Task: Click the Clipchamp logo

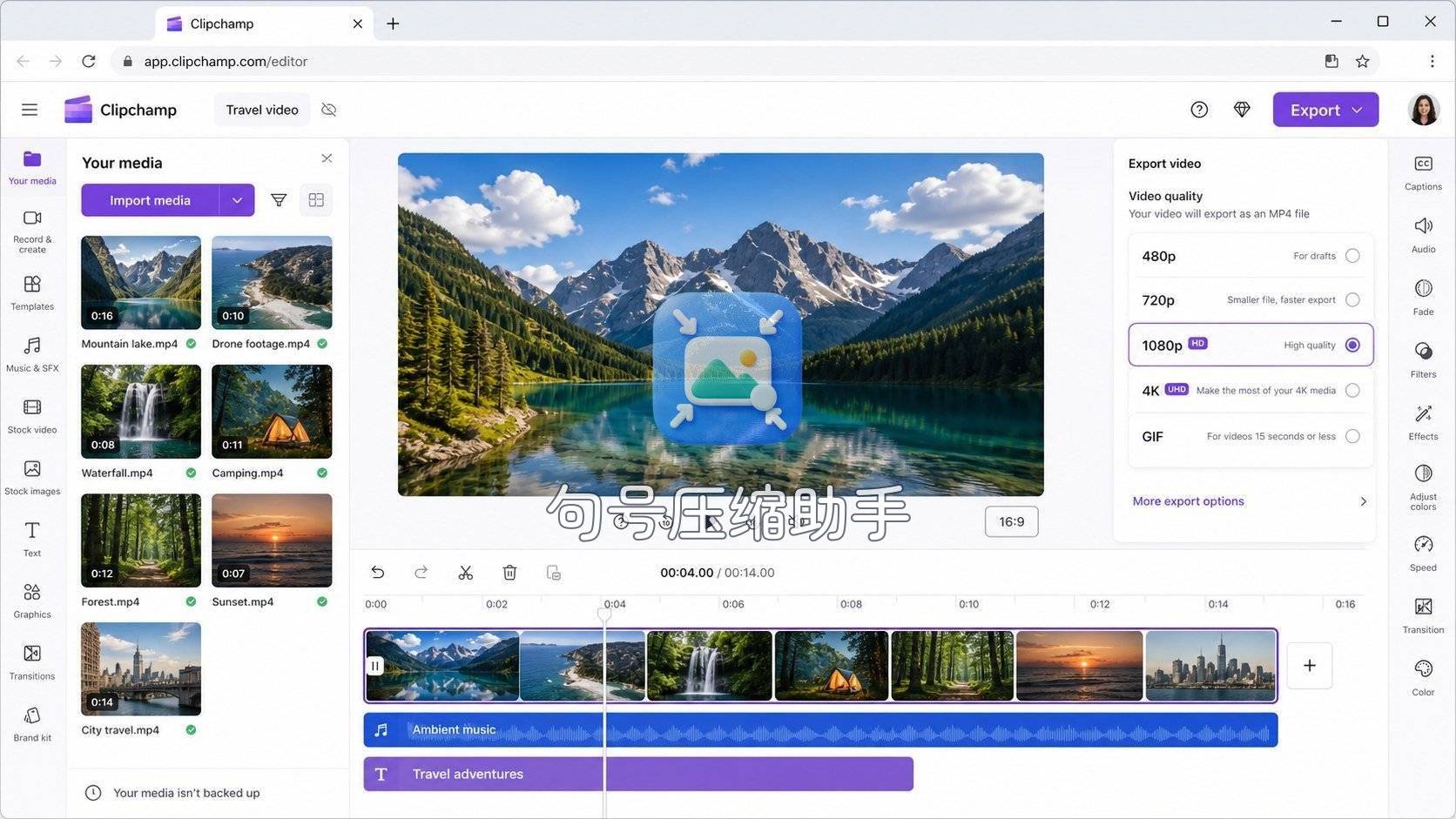Action: (120, 110)
